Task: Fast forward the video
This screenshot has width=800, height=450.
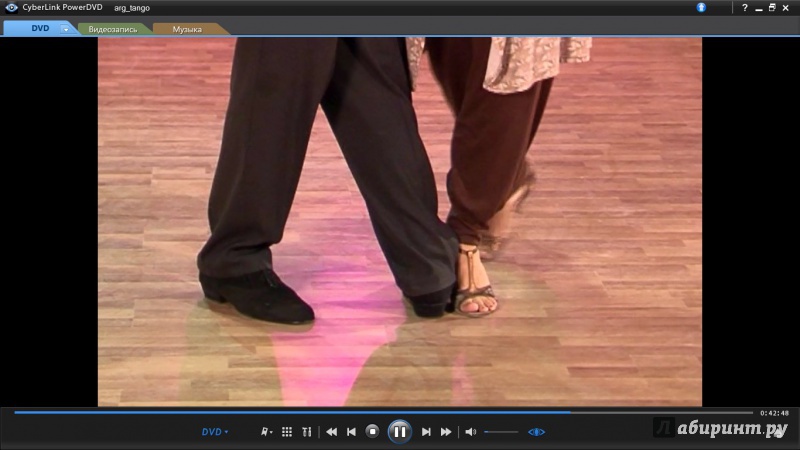Action: point(446,432)
